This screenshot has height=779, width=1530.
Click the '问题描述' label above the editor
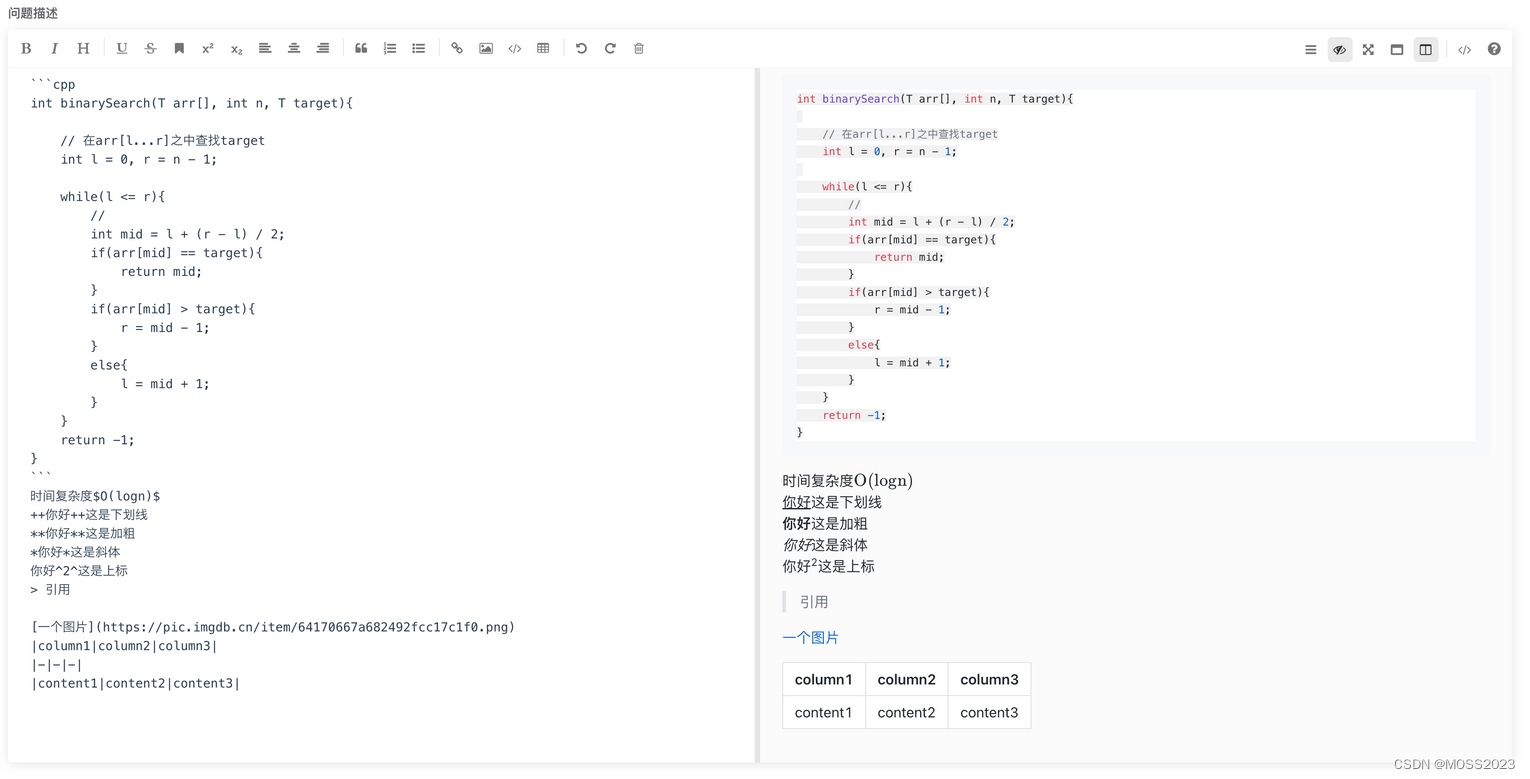[x=33, y=13]
